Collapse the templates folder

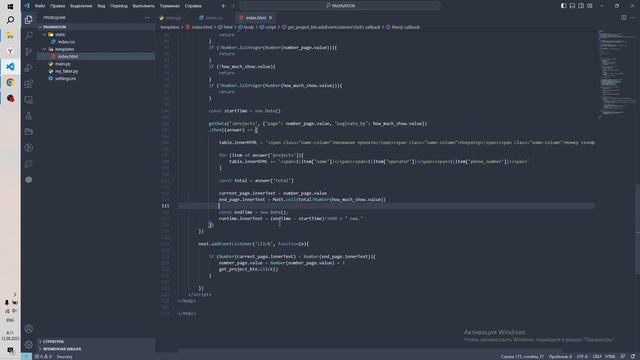(96, 49)
